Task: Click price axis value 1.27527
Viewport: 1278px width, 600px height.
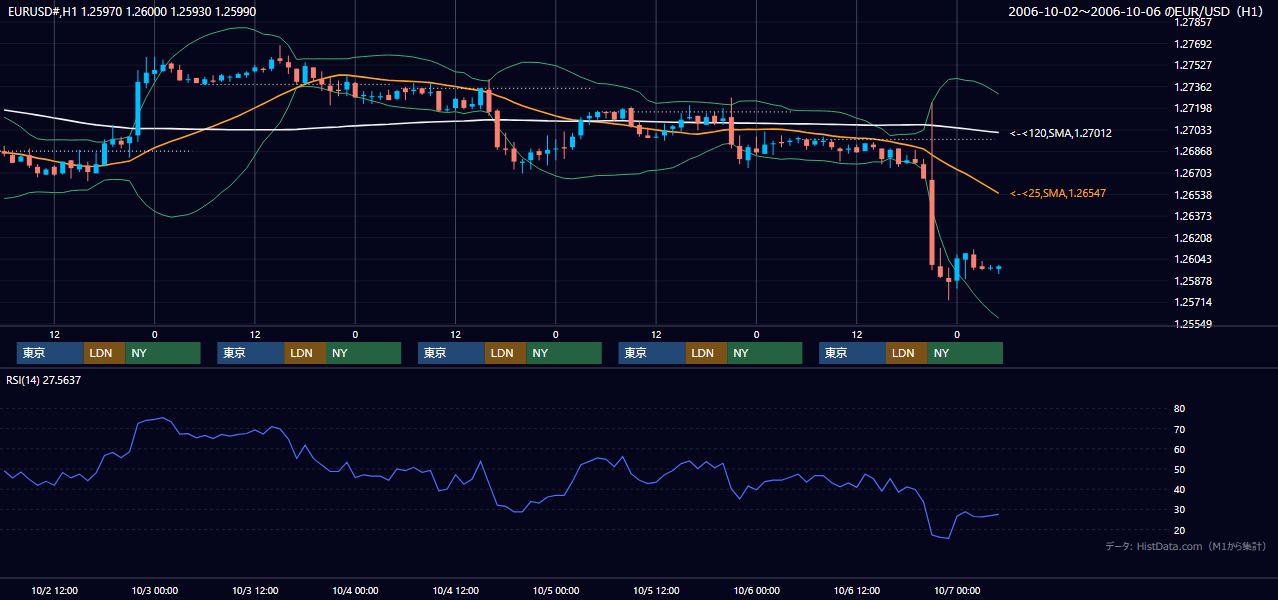Action: click(x=1192, y=65)
